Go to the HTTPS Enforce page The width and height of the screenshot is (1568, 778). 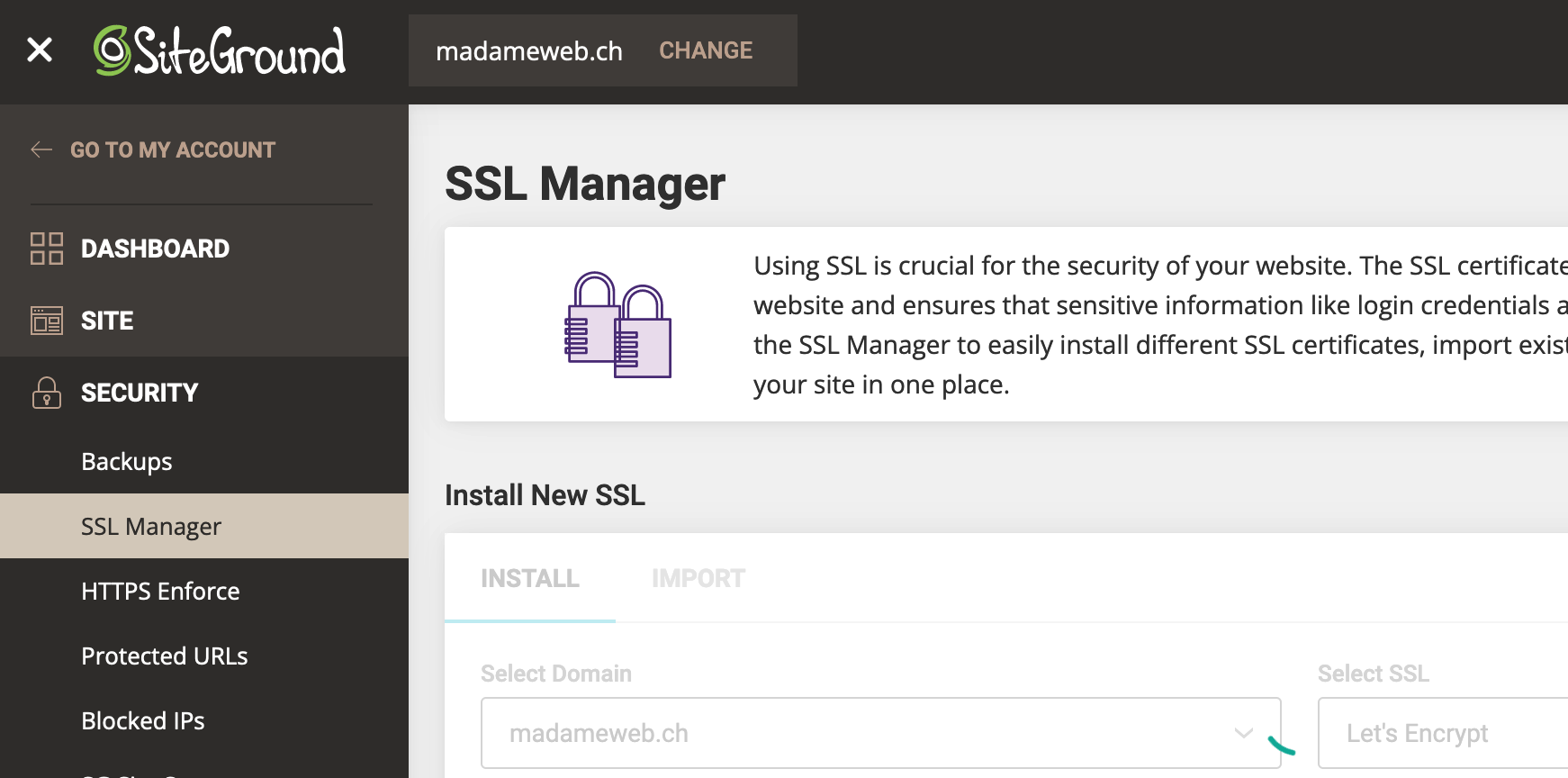click(x=160, y=591)
